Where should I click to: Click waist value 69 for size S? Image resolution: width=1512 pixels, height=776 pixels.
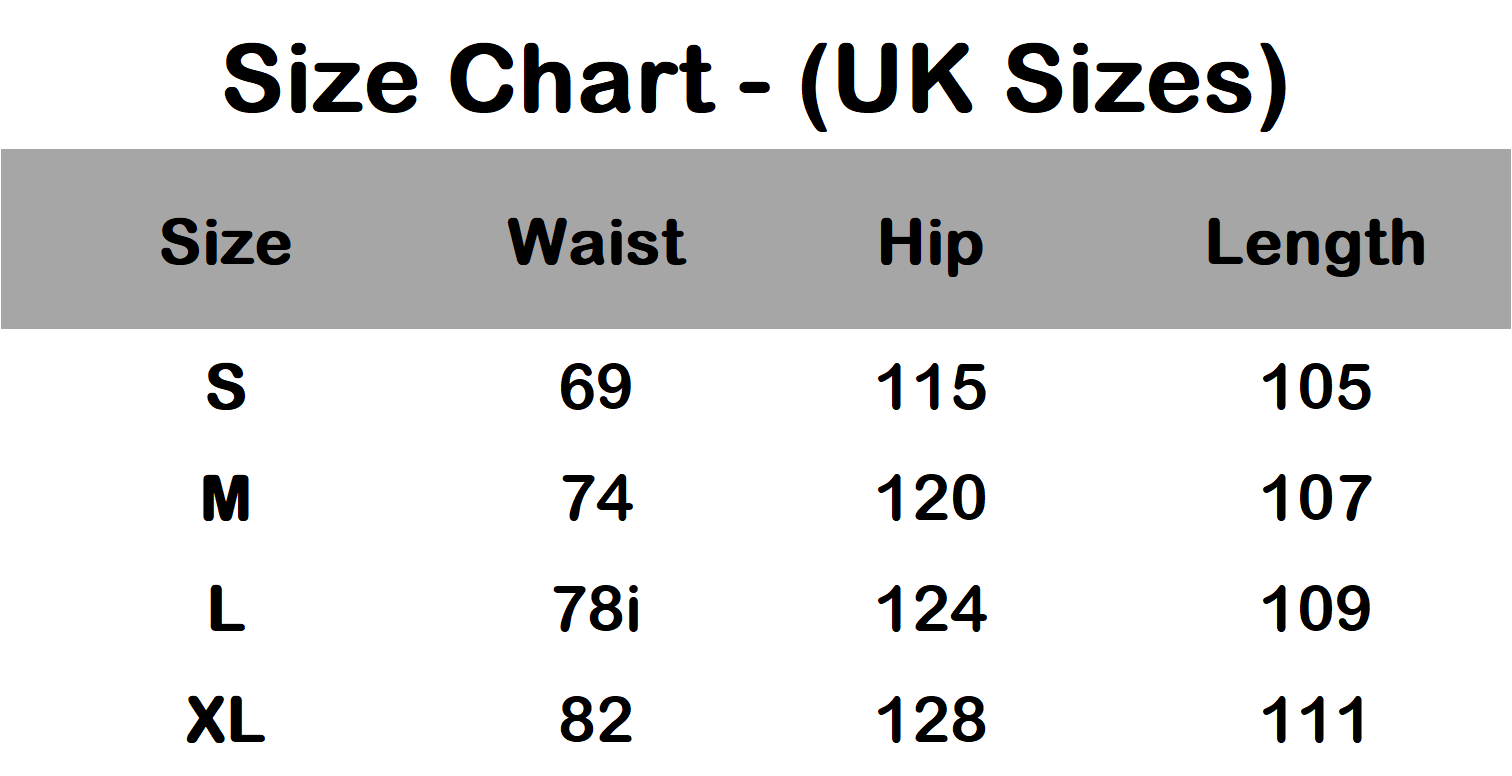coord(596,387)
